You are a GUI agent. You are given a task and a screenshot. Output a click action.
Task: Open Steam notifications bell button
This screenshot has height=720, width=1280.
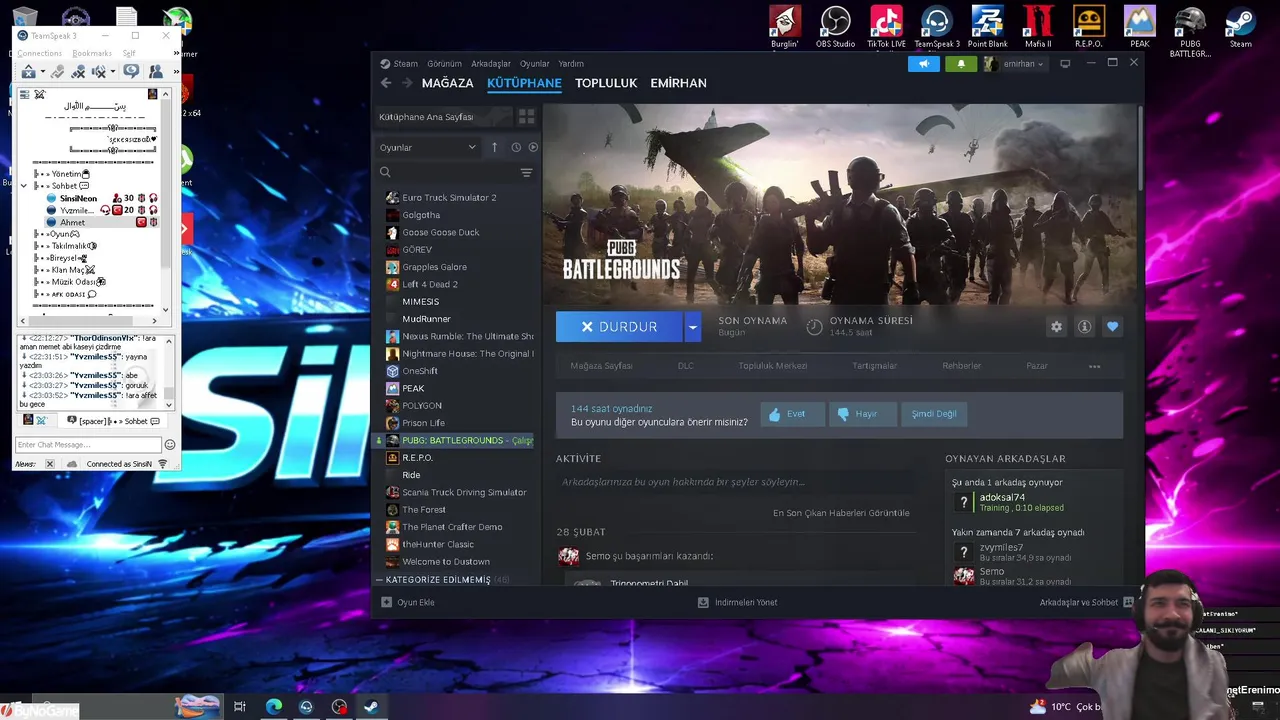point(961,63)
